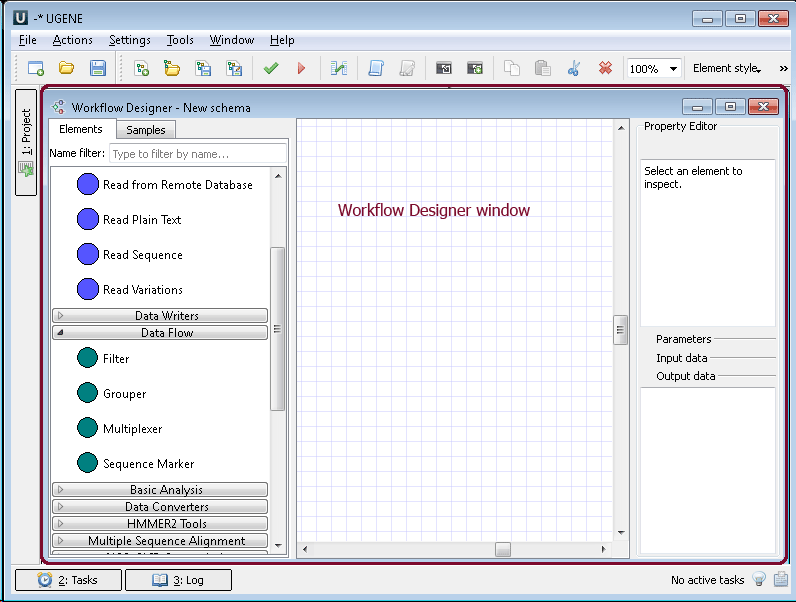Click the elements list vertical scrollbar thumb

coord(278,328)
